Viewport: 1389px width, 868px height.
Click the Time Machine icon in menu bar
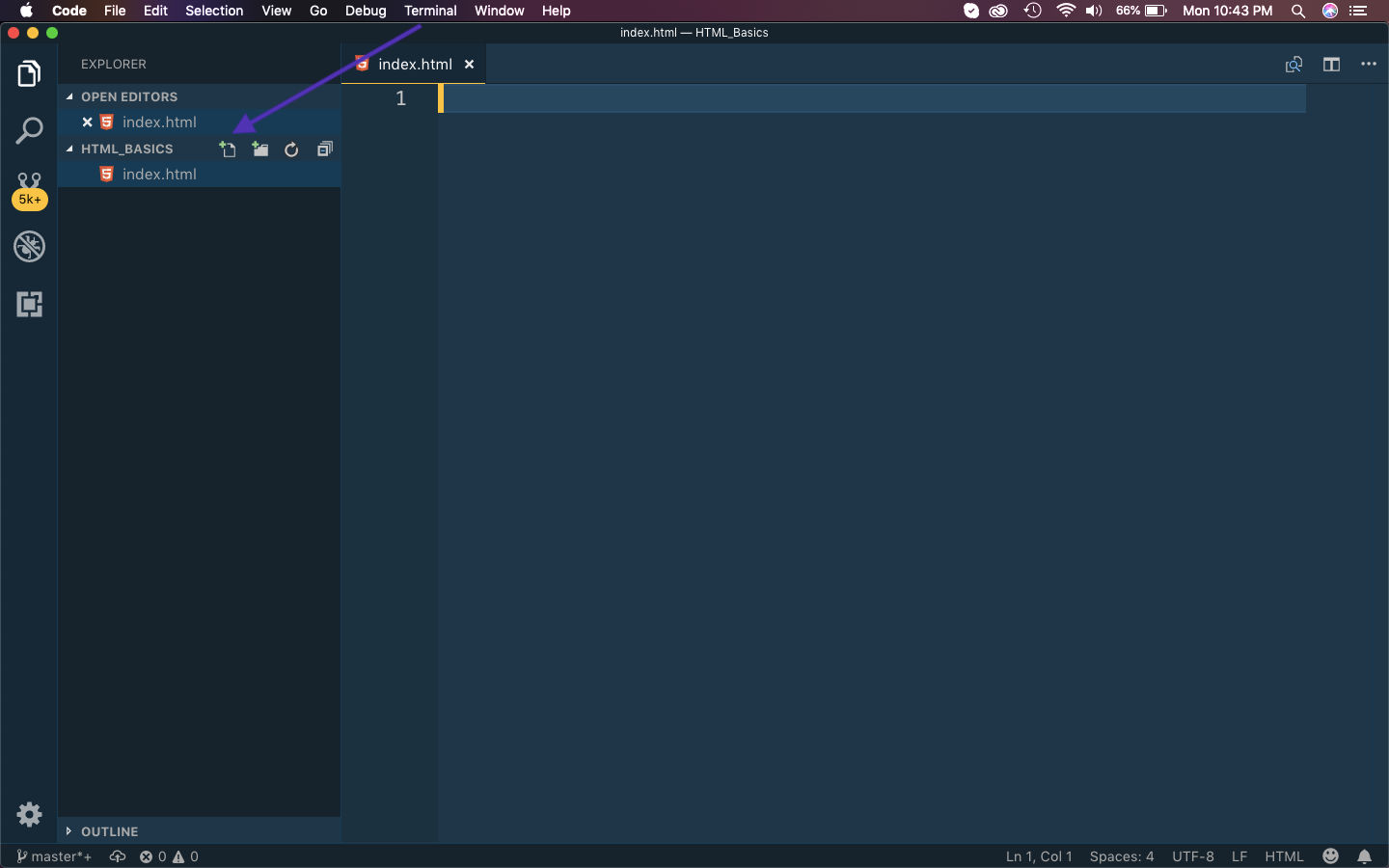1033,11
